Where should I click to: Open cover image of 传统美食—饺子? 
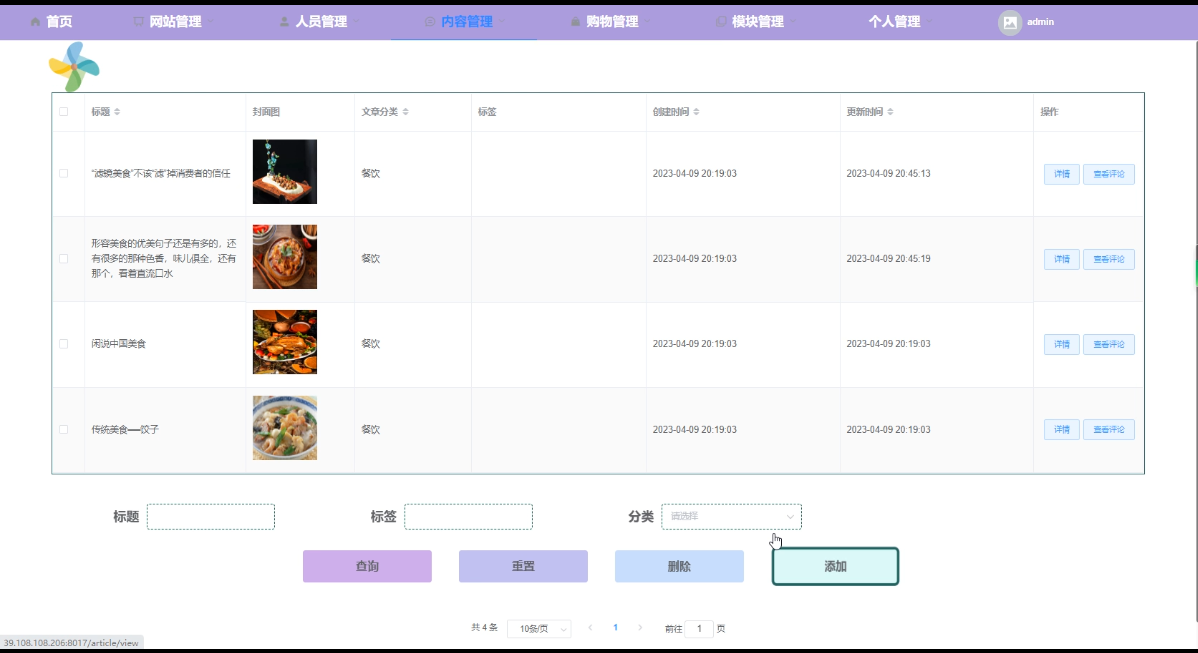285,428
